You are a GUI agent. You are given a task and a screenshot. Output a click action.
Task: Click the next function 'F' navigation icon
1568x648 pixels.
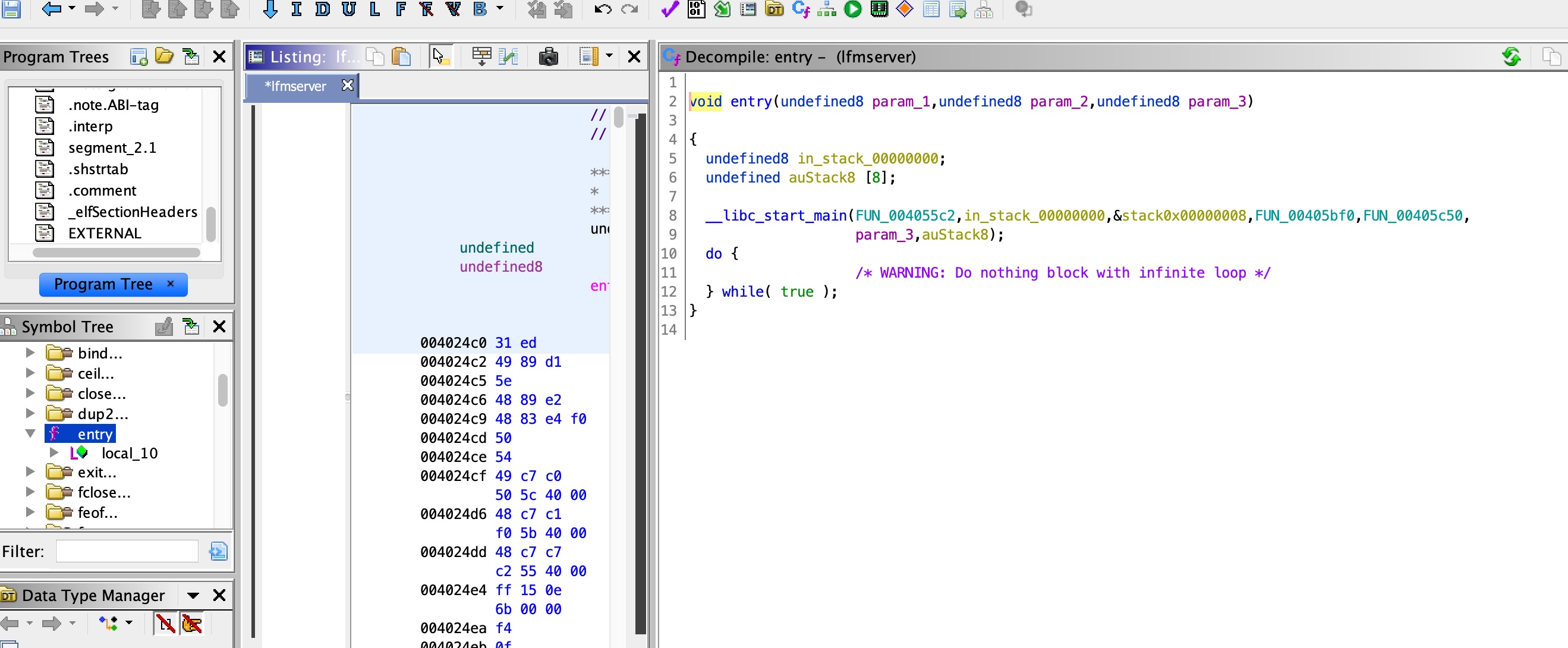pos(401,8)
